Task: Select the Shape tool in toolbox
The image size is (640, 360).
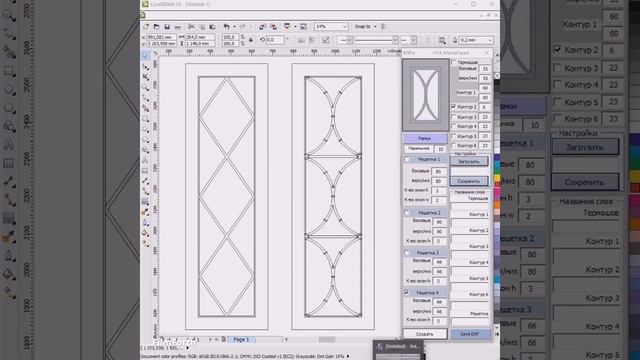Action: [x=145, y=66]
